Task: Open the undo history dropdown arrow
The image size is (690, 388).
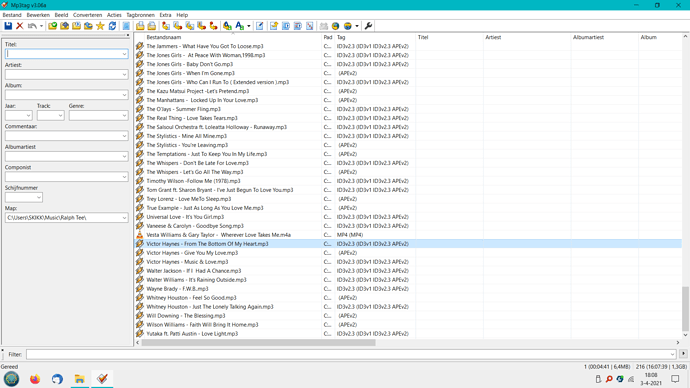Action: coord(41,26)
